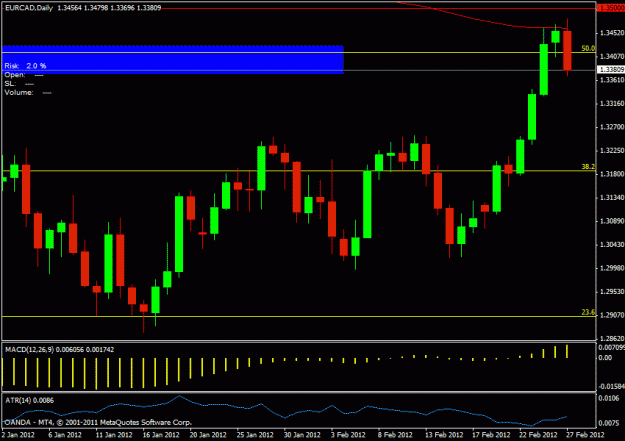Click price axis value 1.29530
This screenshot has width=625, height=441.
[612, 292]
